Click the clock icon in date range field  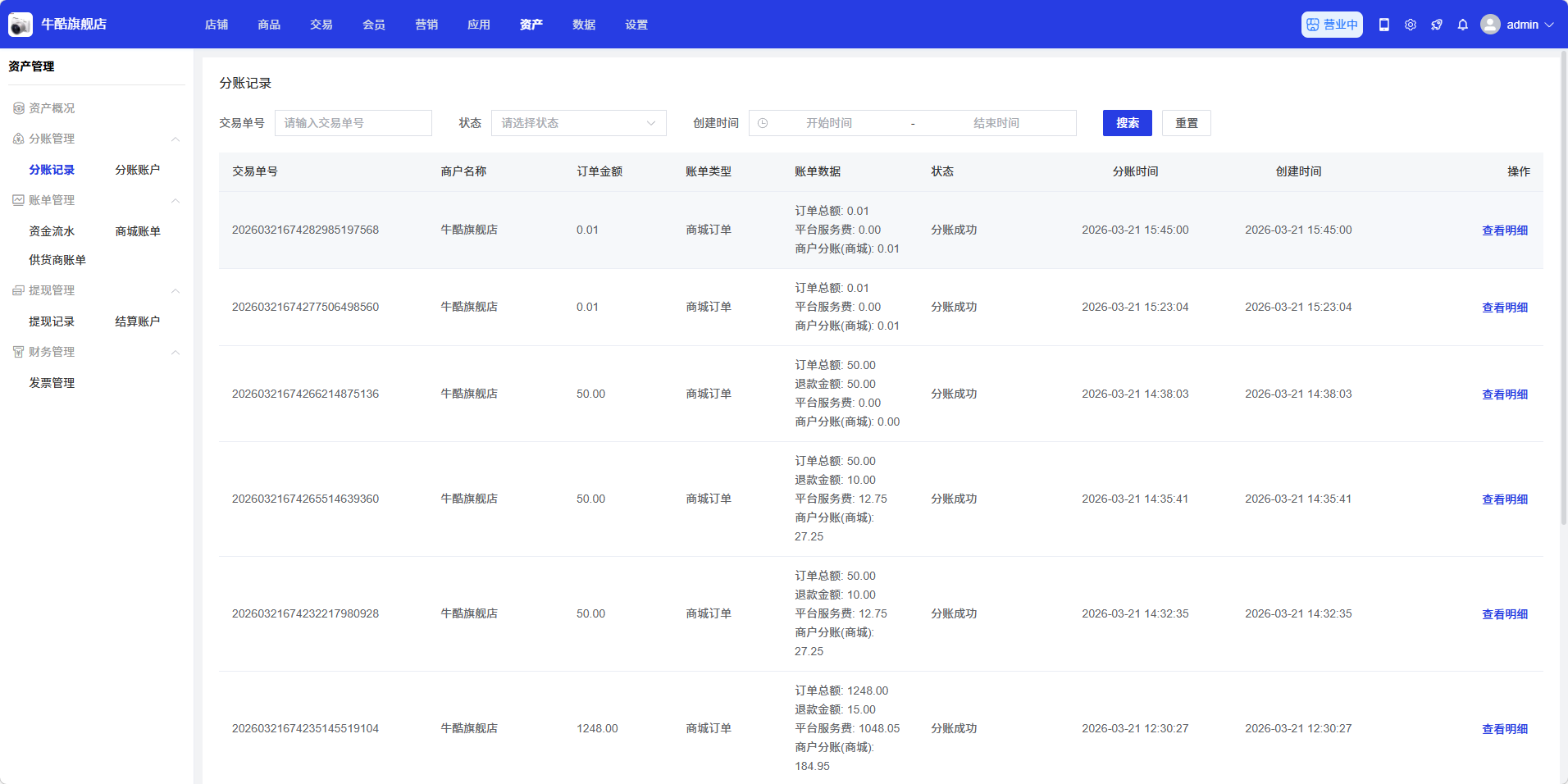[763, 123]
